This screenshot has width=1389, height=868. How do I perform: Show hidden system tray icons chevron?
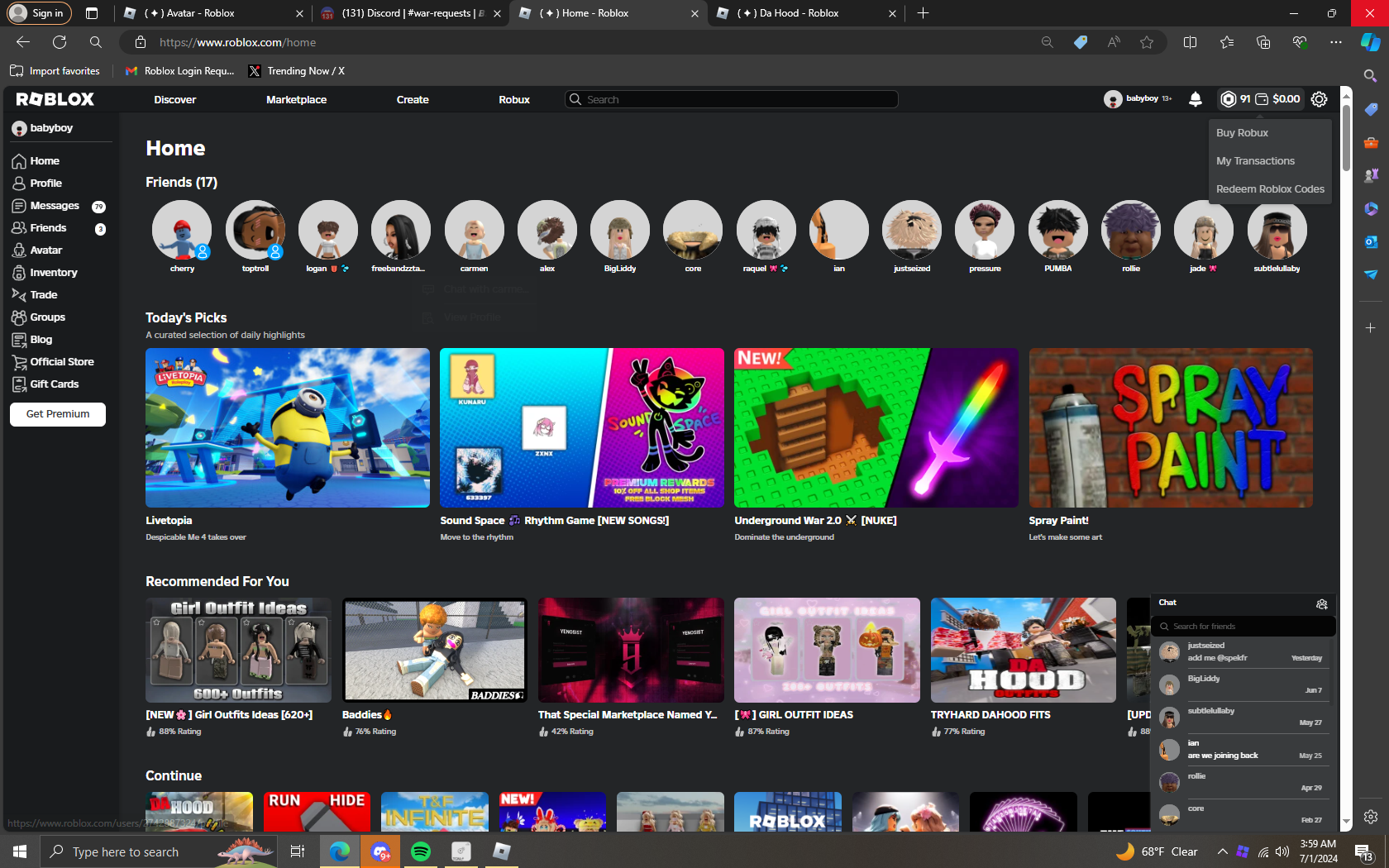pos(1222,851)
